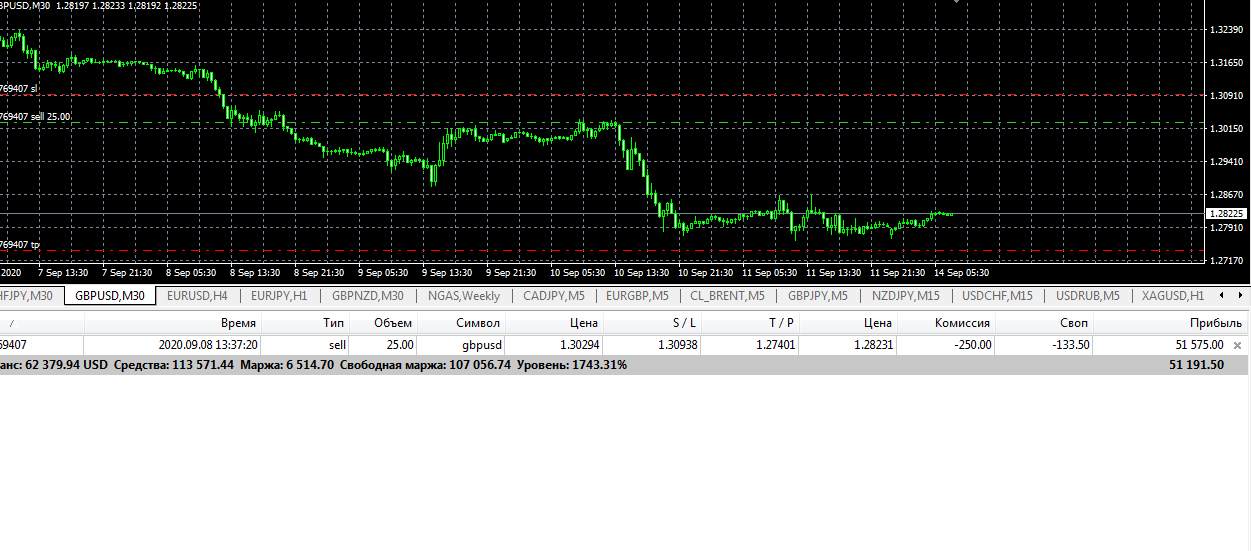
Task: Switch to GBPNZD,M30 chart tab
Action: pos(367,296)
